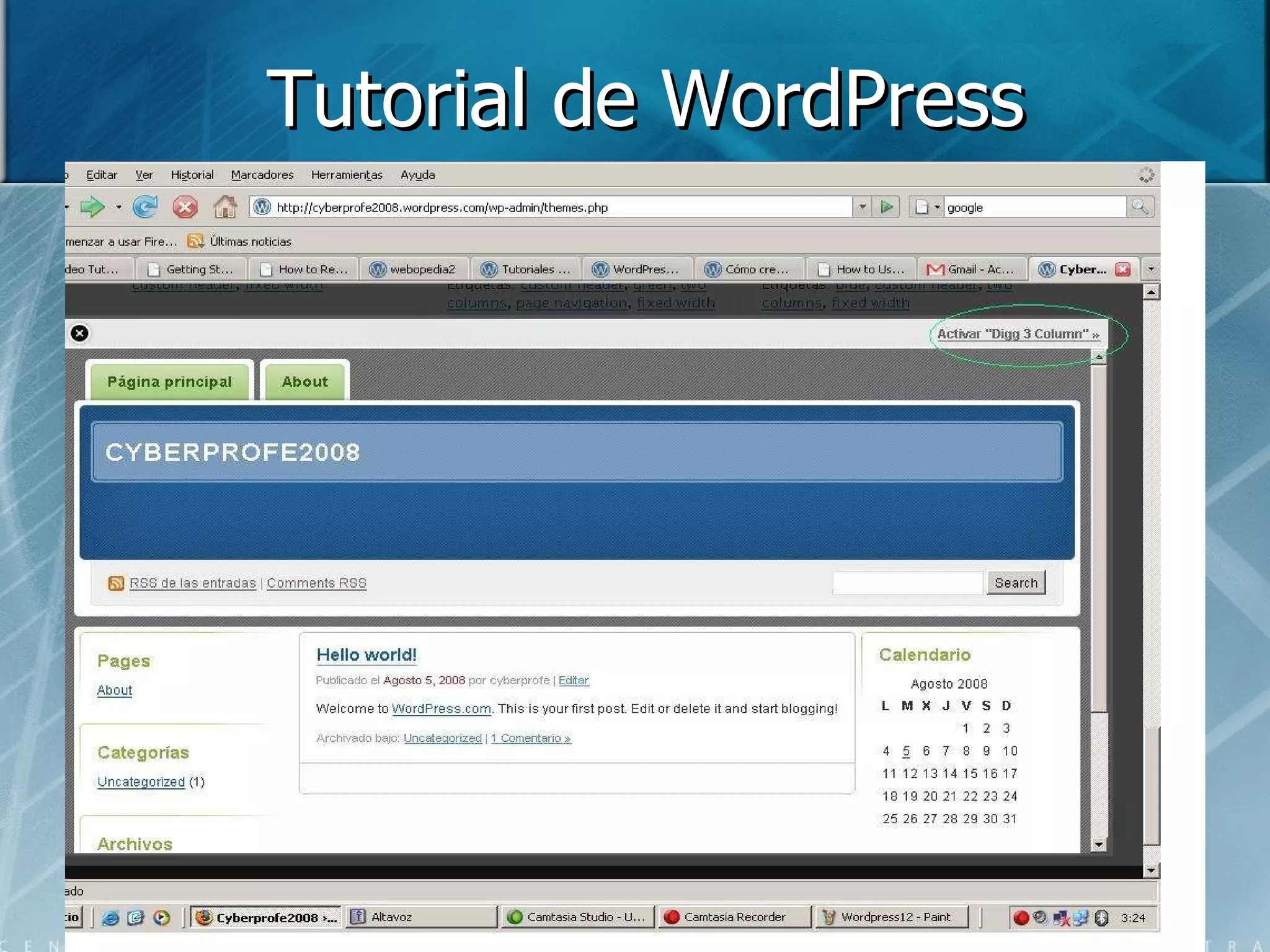The height and width of the screenshot is (952, 1270).
Task: Click the address bar URL field
Action: pyautogui.click(x=551, y=207)
